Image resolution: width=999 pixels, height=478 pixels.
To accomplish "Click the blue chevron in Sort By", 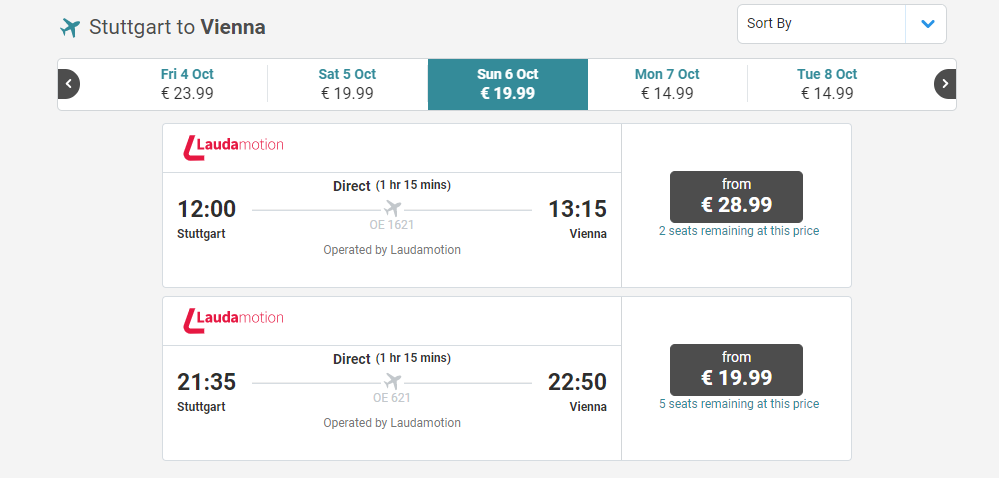I will [927, 24].
